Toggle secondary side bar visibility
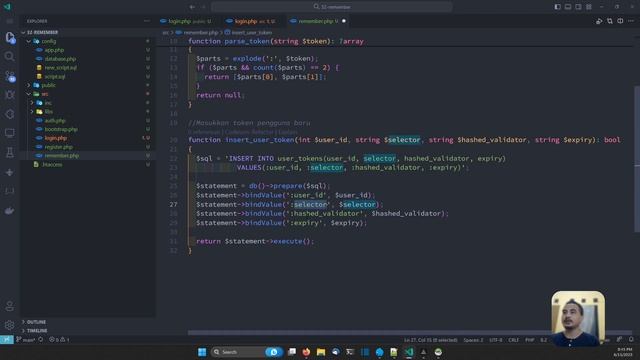640x360 pixels. coord(578,7)
